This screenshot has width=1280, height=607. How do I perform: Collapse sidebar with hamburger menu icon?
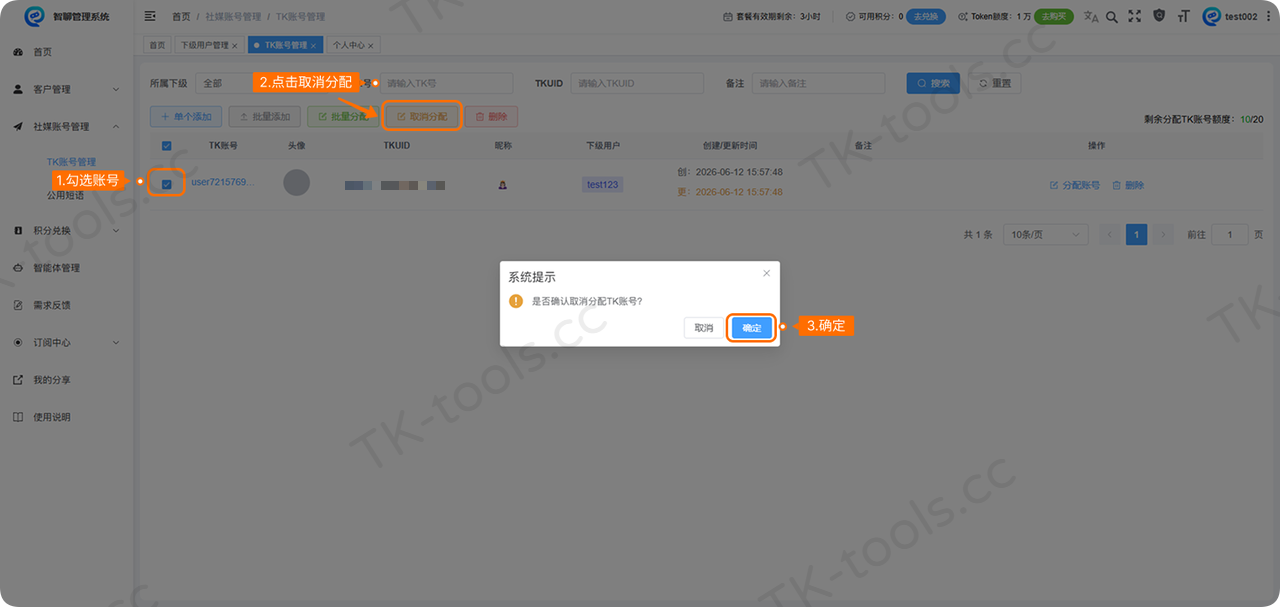pos(150,16)
